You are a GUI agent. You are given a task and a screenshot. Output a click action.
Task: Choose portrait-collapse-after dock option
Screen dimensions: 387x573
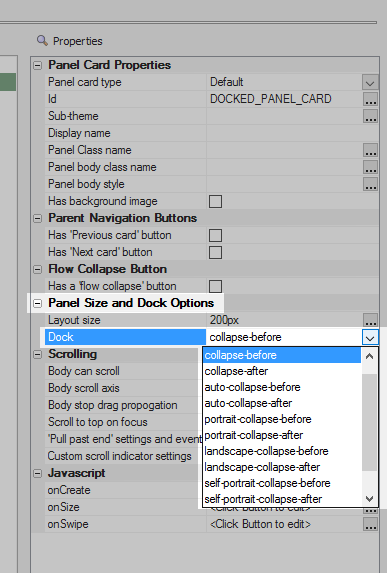click(x=282, y=435)
